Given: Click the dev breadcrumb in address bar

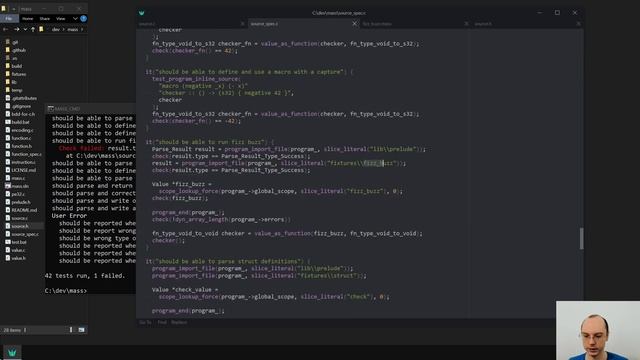Looking at the screenshot, I should click(56, 29).
